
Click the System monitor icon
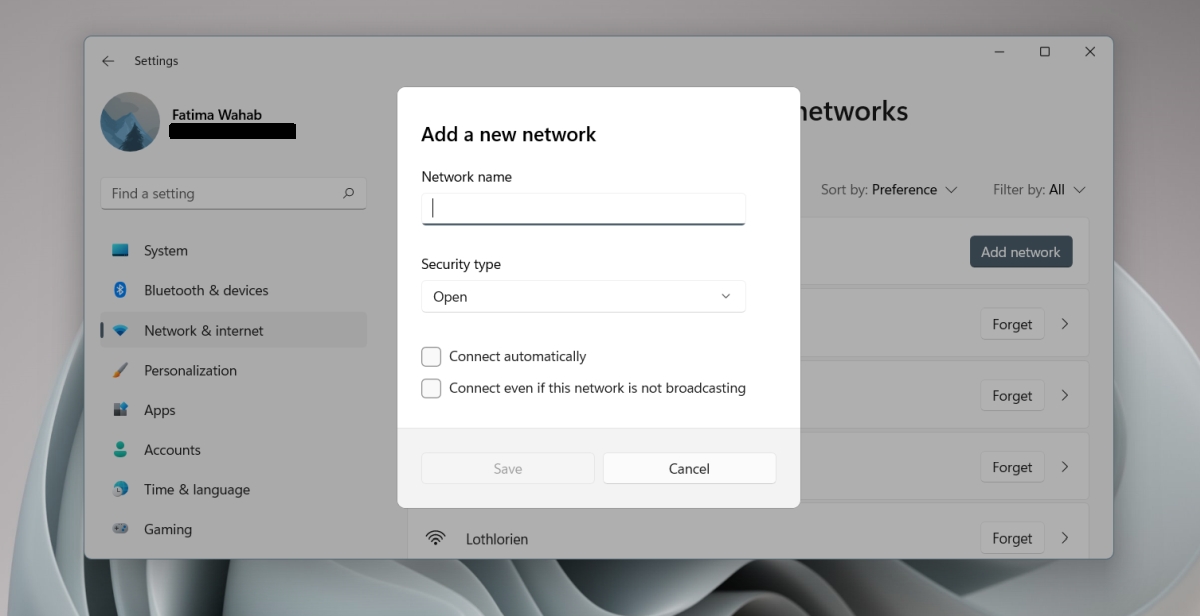[120, 250]
